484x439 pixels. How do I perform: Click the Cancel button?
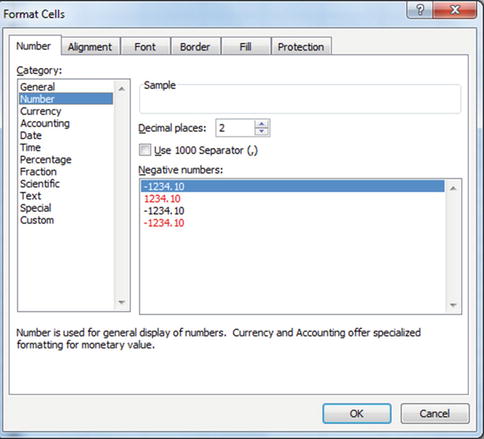pos(435,414)
